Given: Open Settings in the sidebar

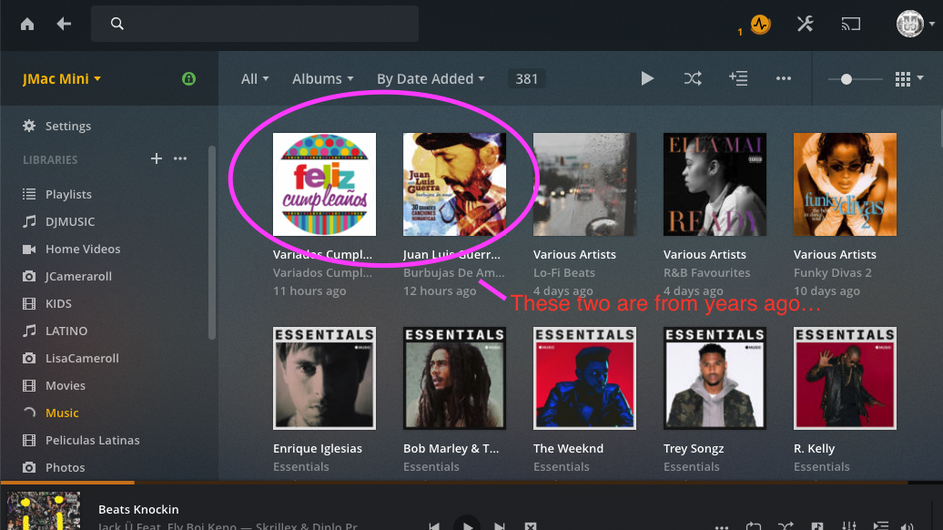Looking at the screenshot, I should (68, 126).
